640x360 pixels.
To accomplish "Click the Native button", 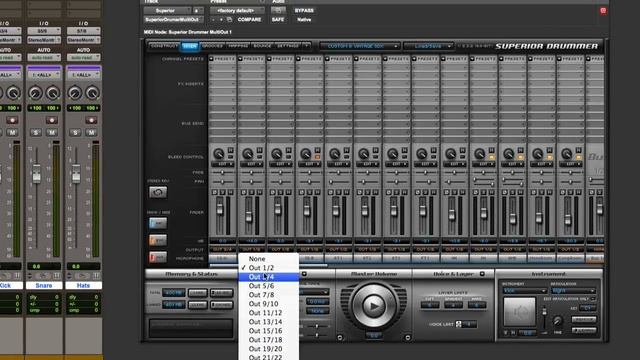I will click(304, 20).
